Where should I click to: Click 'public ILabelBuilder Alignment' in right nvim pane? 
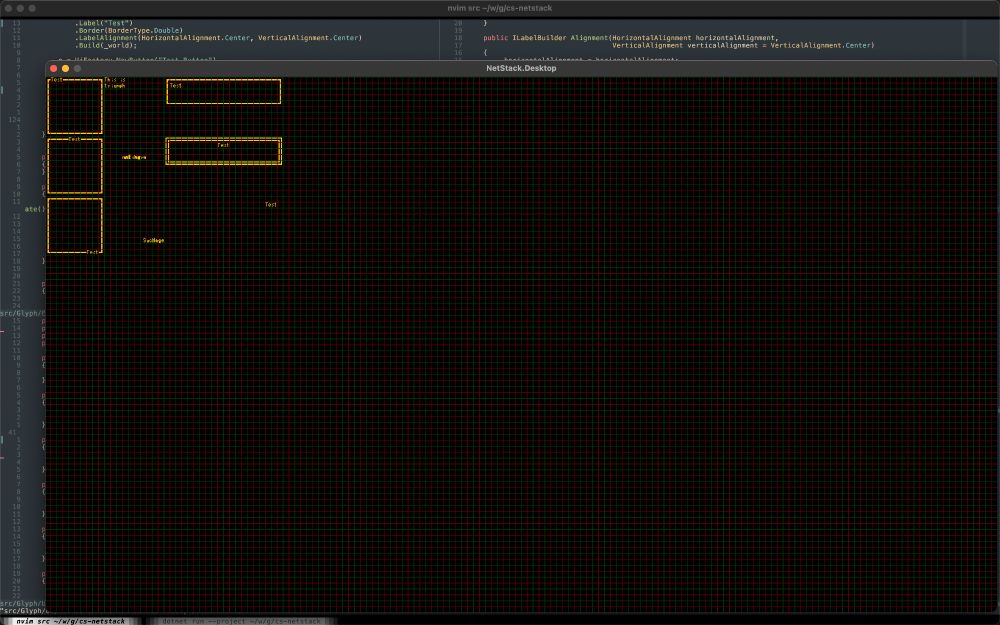coord(547,38)
